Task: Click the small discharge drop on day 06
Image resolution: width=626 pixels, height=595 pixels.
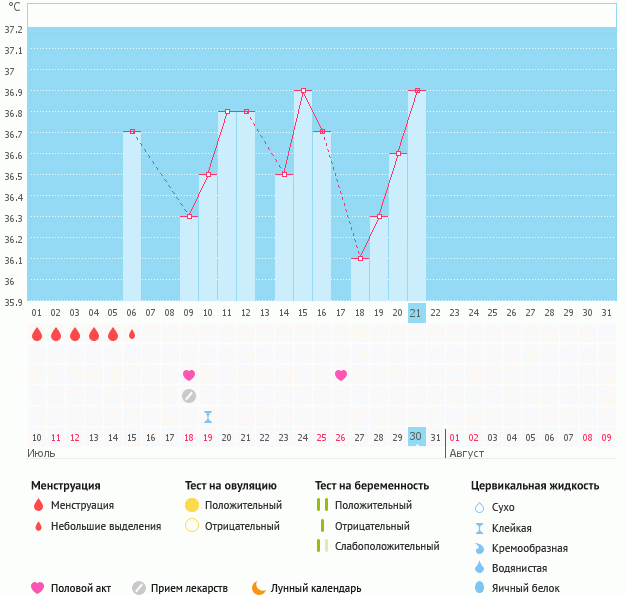Action: click(x=132, y=334)
